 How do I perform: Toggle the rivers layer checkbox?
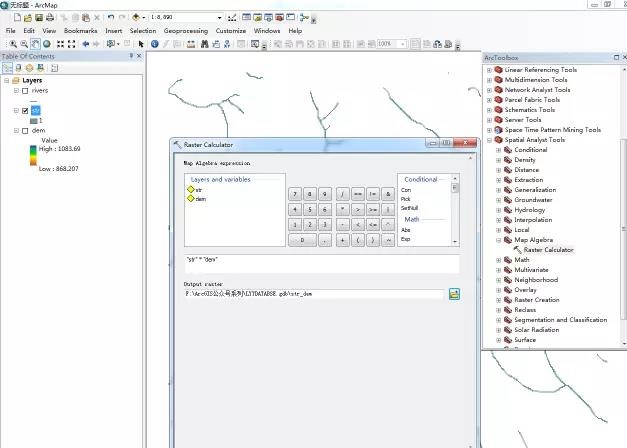point(25,91)
